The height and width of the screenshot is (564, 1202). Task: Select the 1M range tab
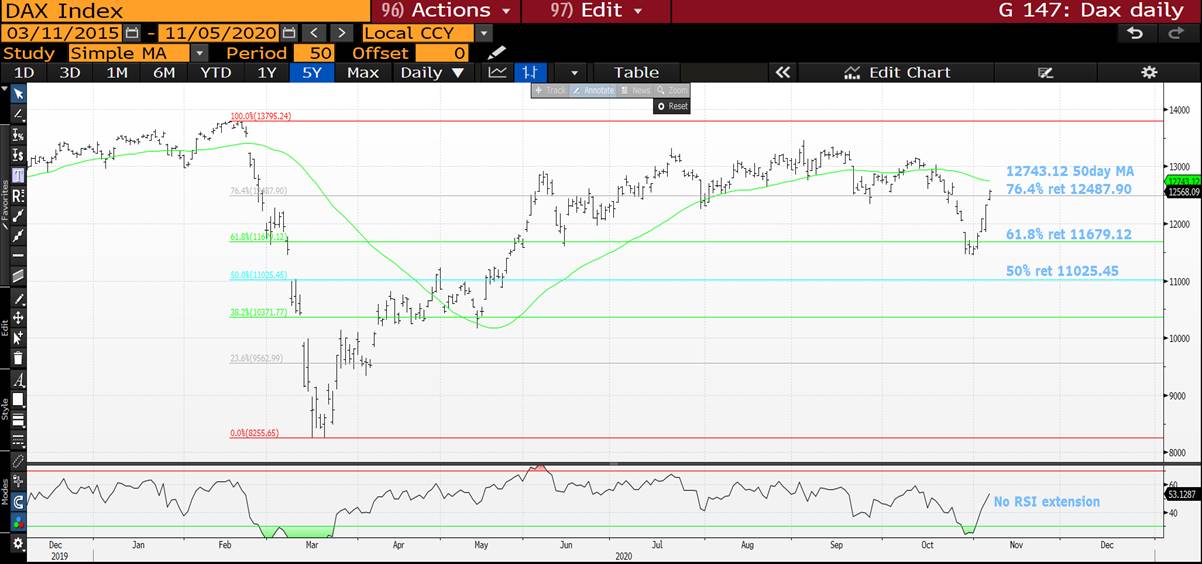(117, 72)
